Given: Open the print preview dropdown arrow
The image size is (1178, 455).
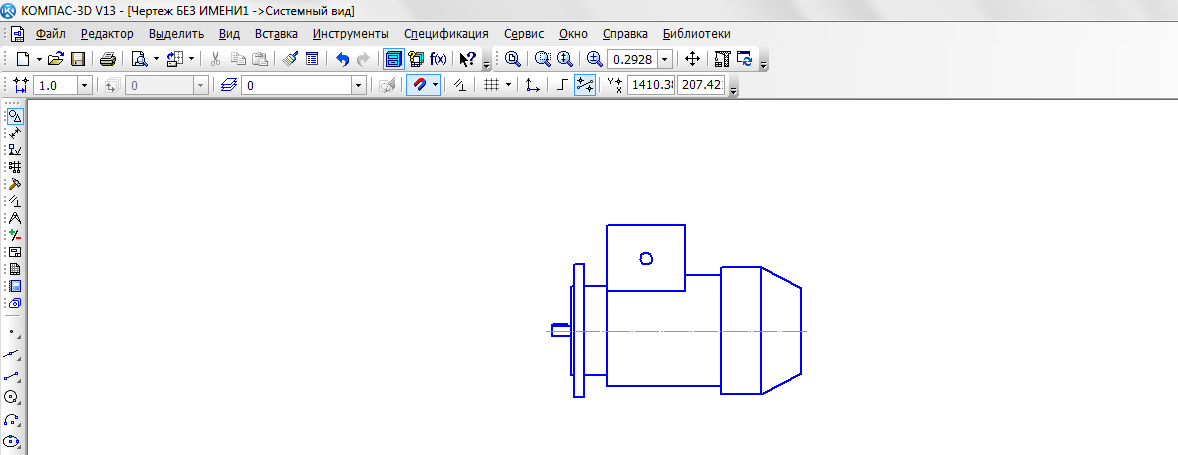Looking at the screenshot, I should [156, 59].
